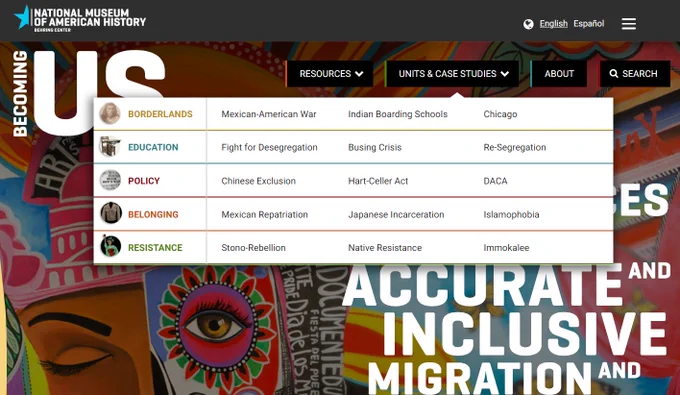Click the search magnifier icon
Screen dimensions: 680x395
613,74
